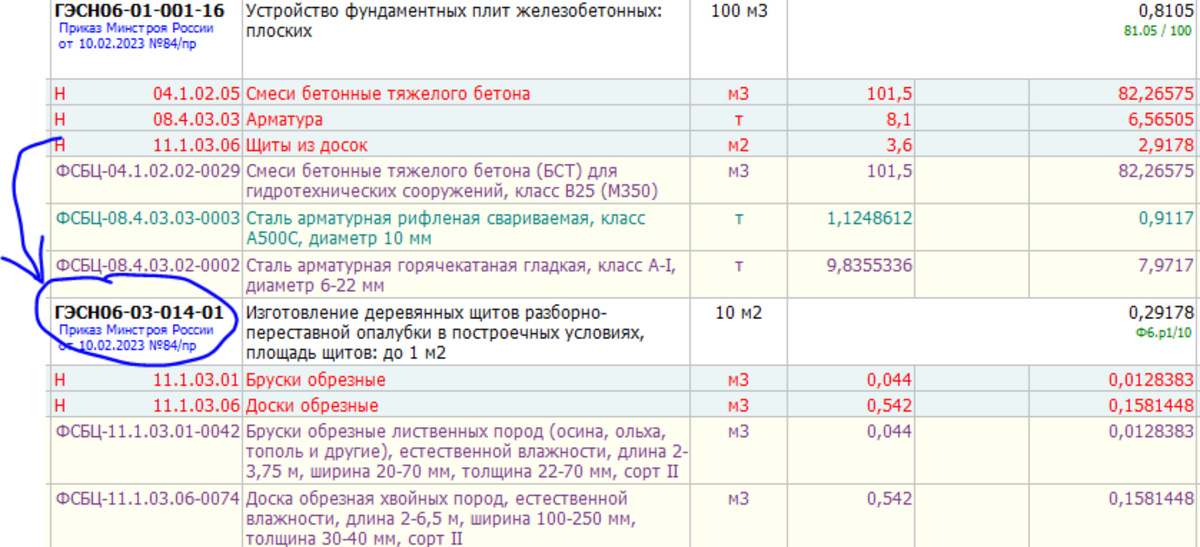Select code ФСБЦ-11.1.03.06-0074
1200x547 pixels.
(148, 498)
